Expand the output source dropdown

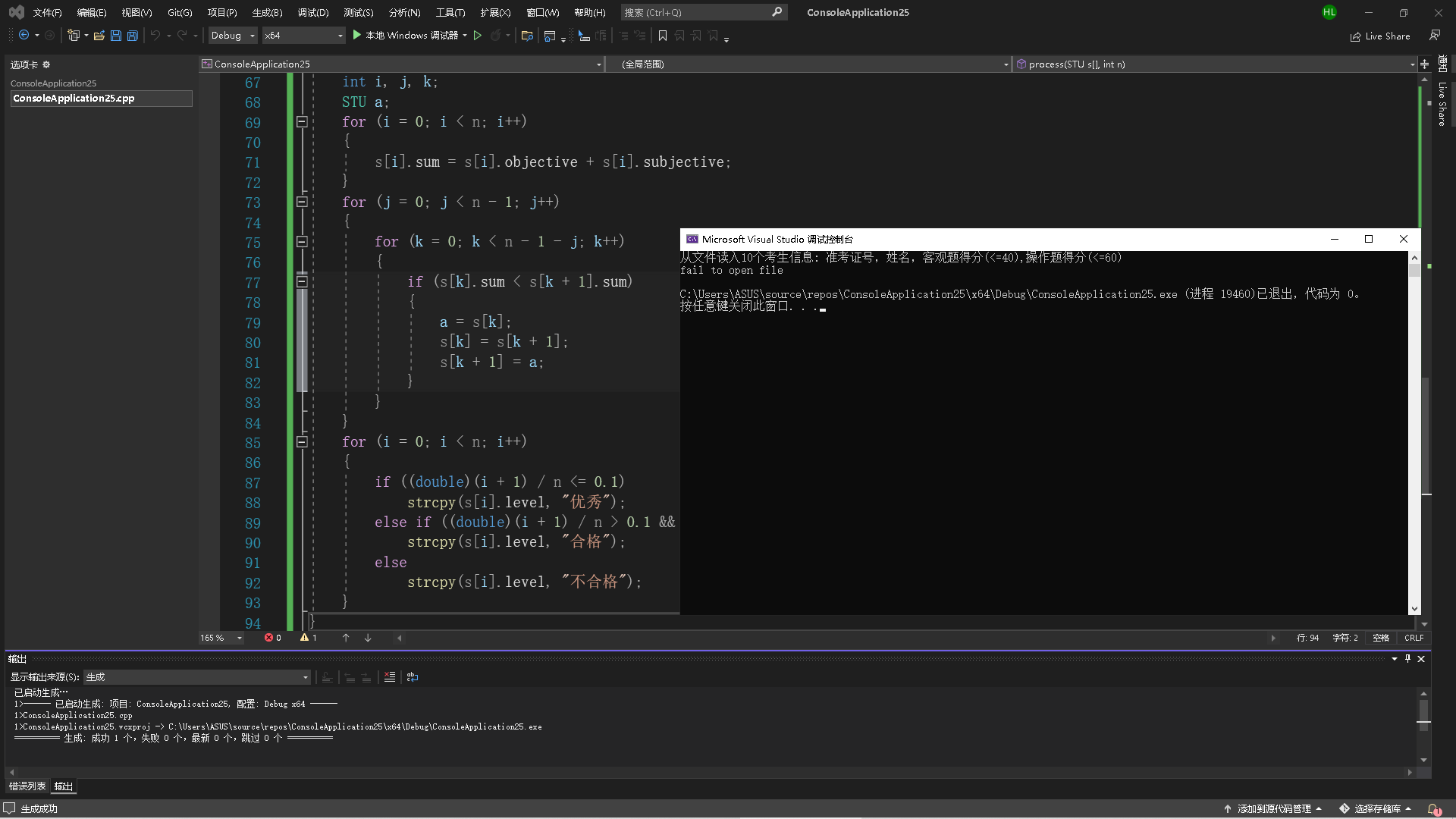(306, 677)
